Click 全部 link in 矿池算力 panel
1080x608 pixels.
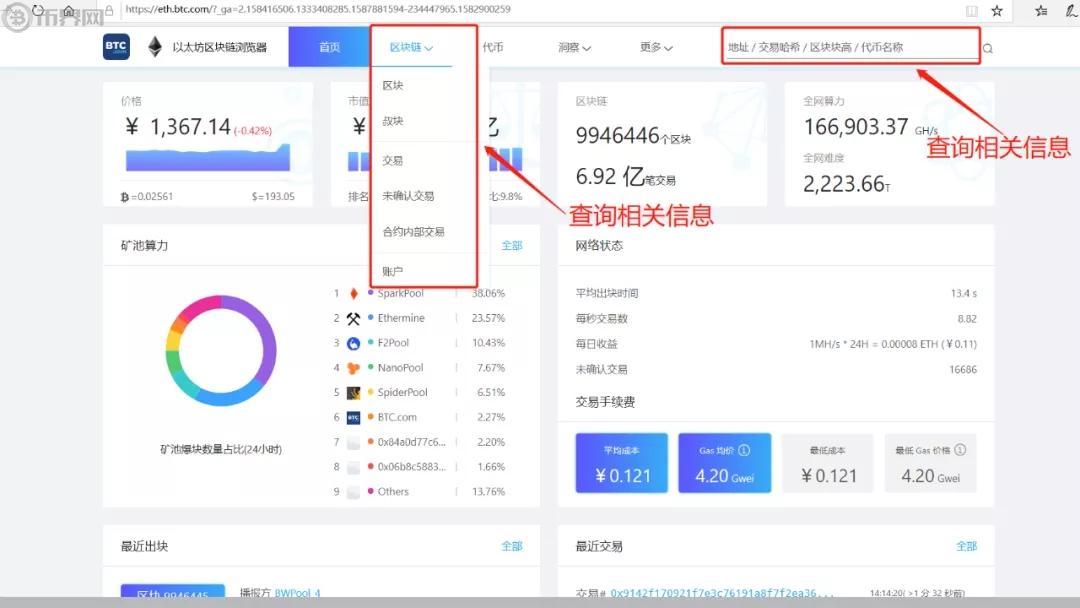click(x=512, y=245)
